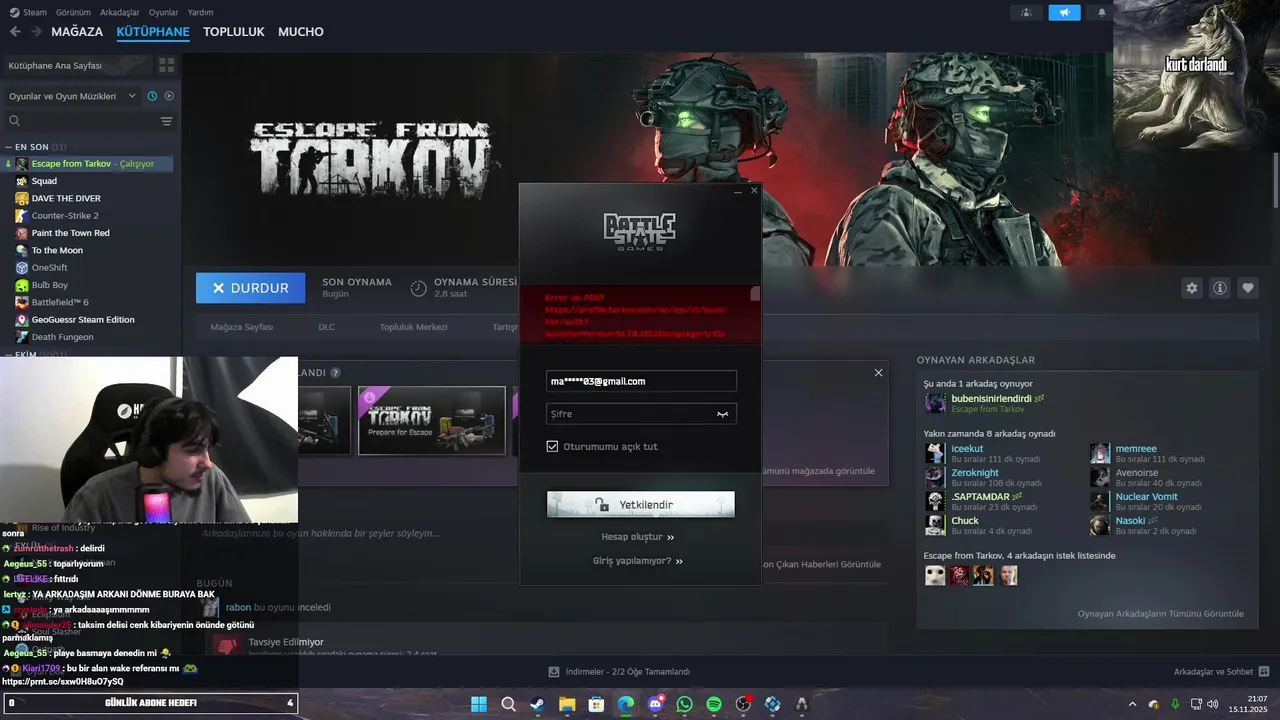Image resolution: width=1280 pixels, height=720 pixels.
Task: Open friend bubenisinirlendirdi profile
Action: tap(991, 399)
